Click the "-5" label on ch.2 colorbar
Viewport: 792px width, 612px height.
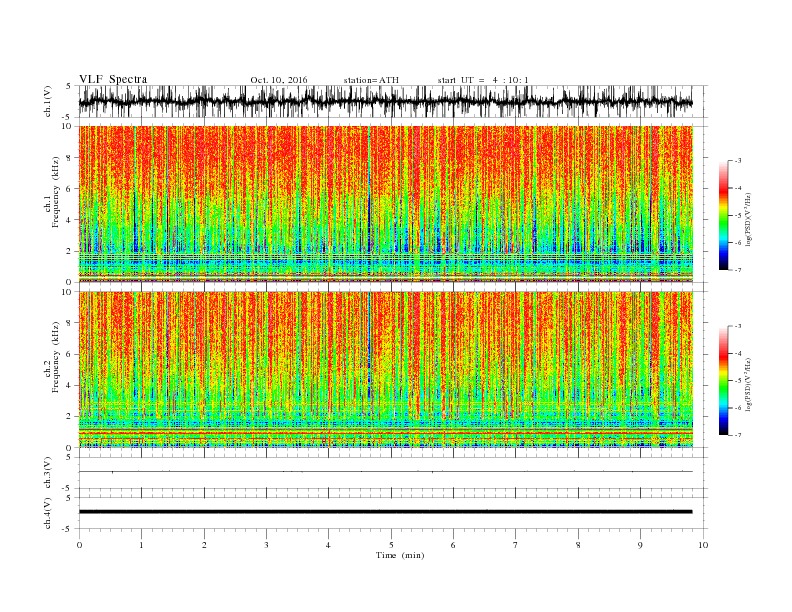tap(738, 381)
